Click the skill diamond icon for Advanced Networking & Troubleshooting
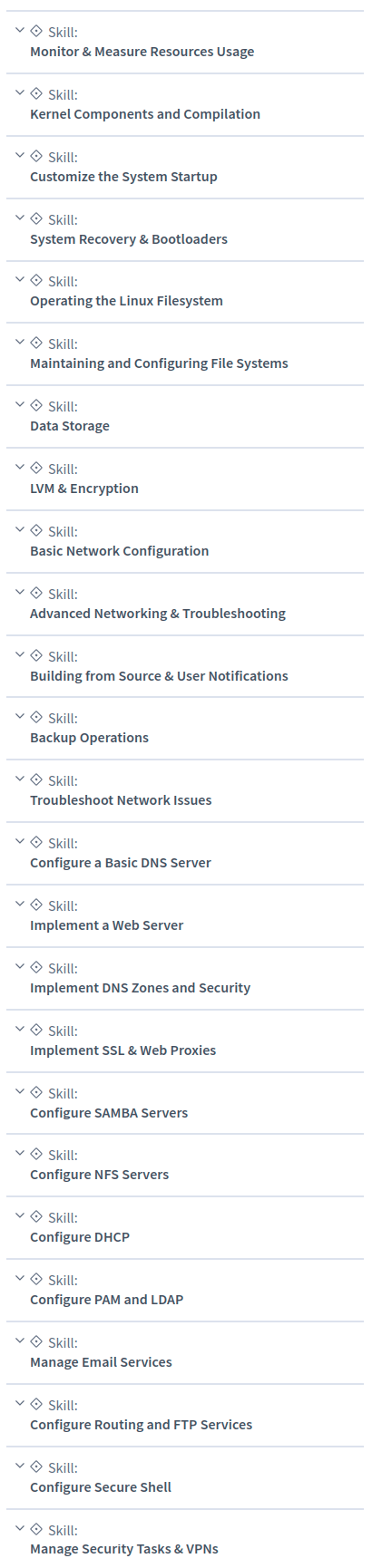This screenshot has height=1568, width=372. (36, 593)
